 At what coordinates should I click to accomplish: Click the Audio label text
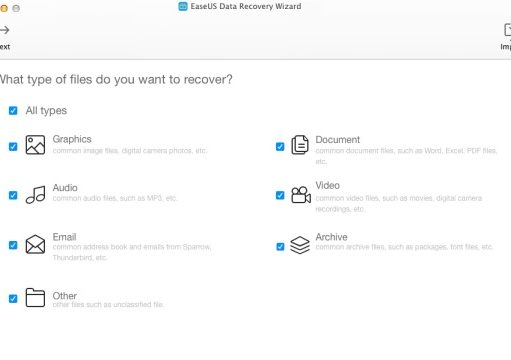point(65,188)
